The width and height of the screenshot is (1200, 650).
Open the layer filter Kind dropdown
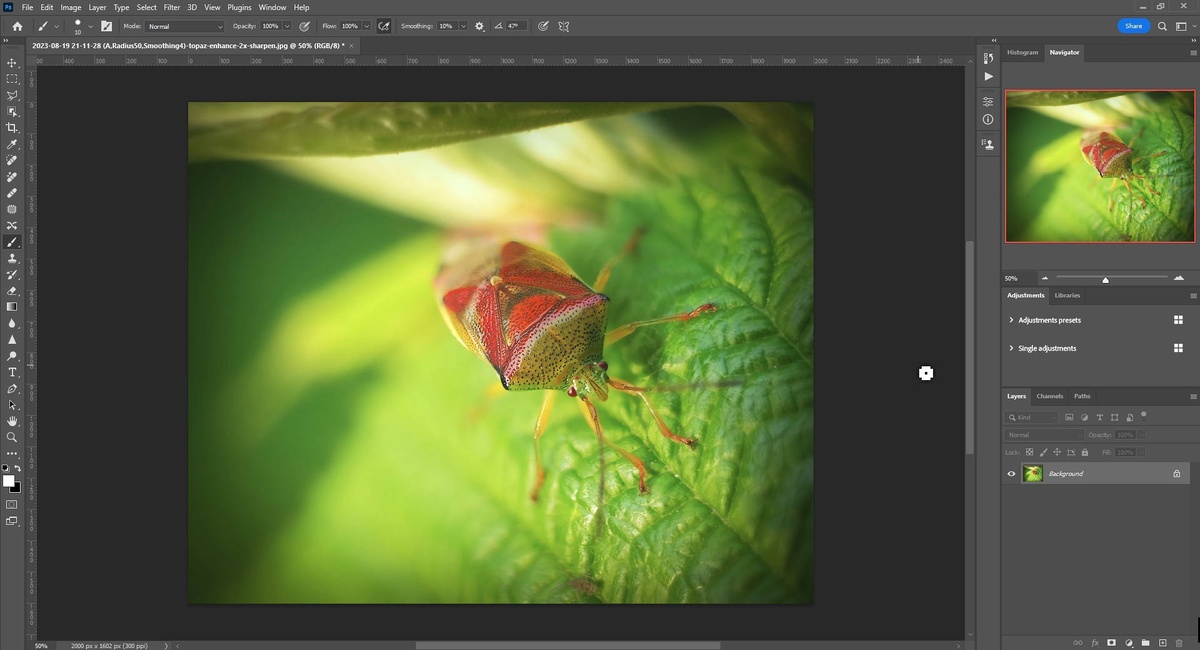click(x=1031, y=417)
